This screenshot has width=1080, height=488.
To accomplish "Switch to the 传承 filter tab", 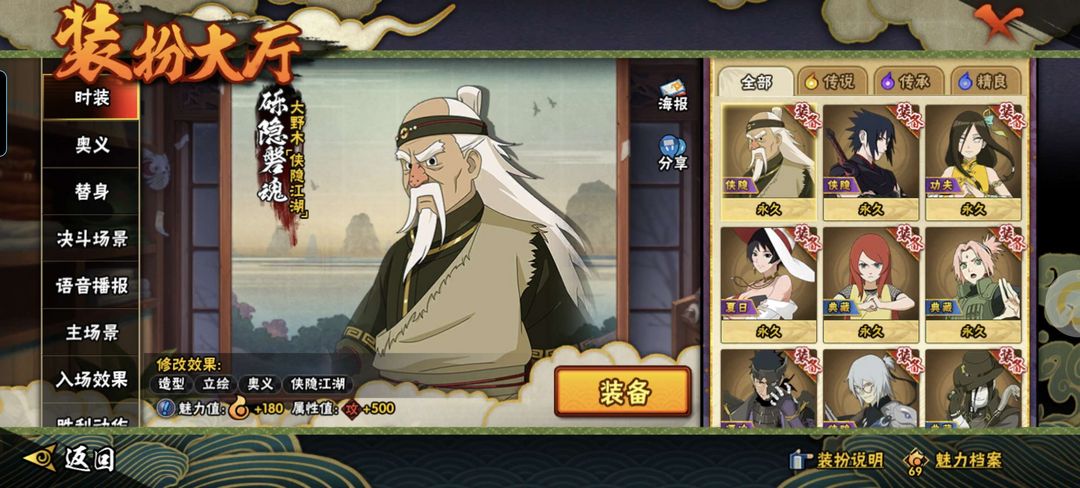I will coord(908,81).
